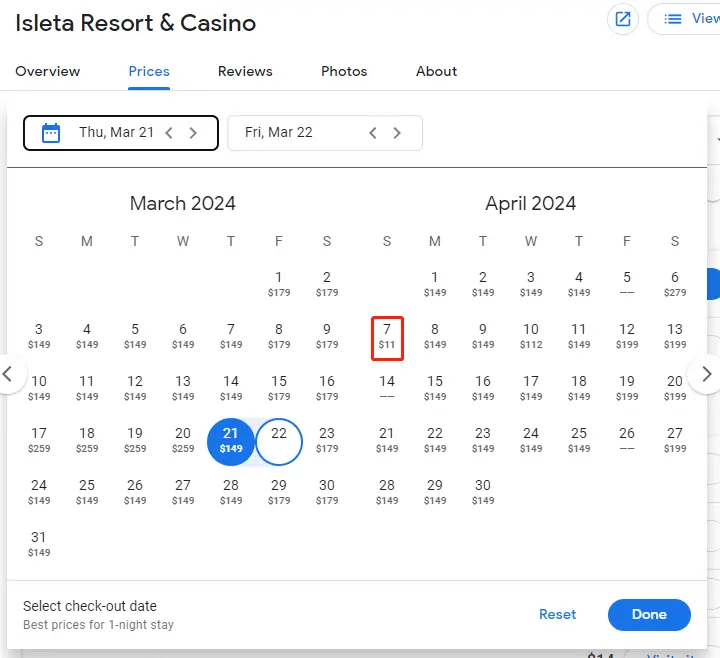Viewport: 720px width, 658px height.
Task: Select March 22 as check-out date
Action: (x=279, y=441)
